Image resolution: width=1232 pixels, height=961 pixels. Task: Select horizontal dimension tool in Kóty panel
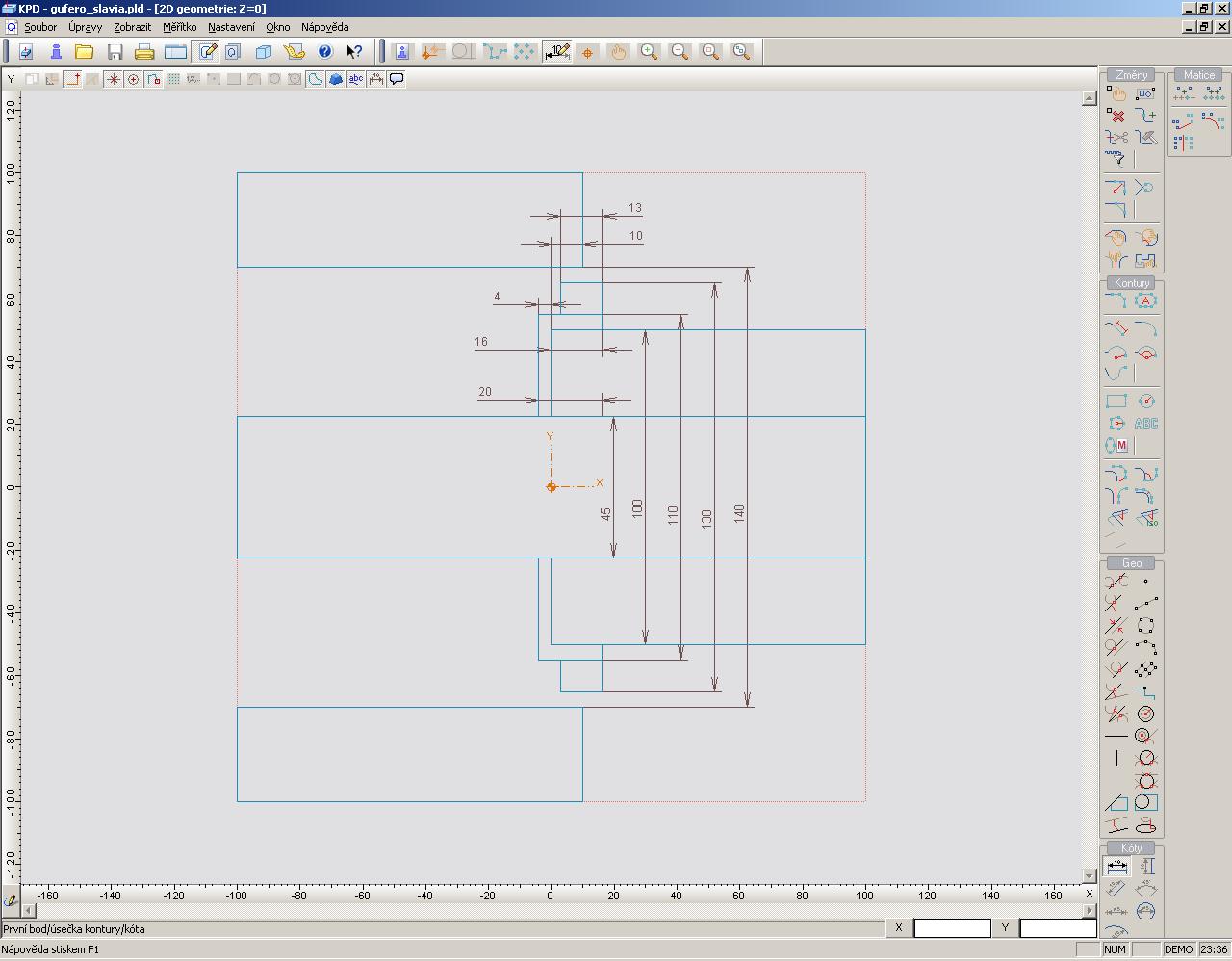click(1116, 866)
